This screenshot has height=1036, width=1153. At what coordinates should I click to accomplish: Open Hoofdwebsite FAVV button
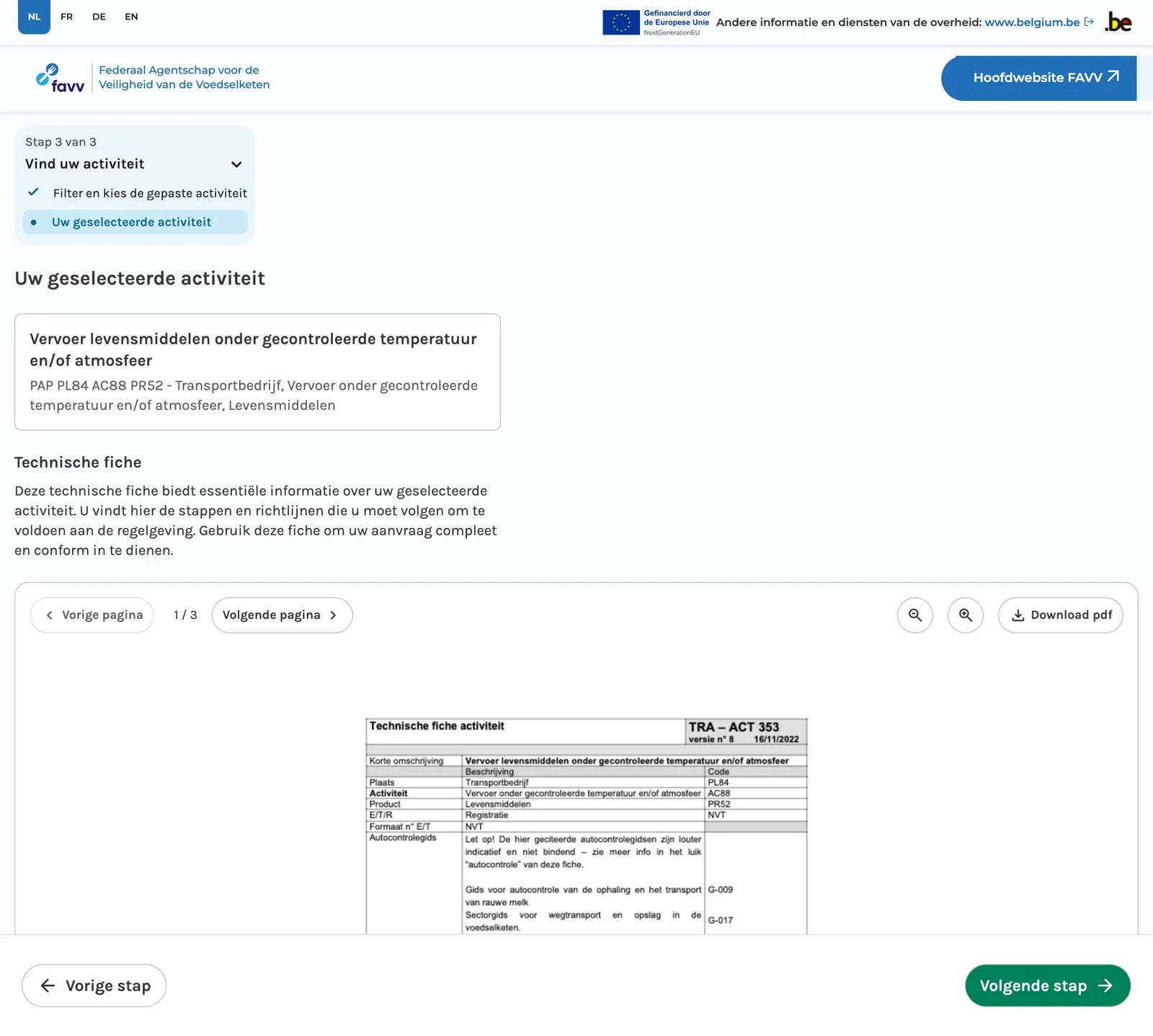[1038, 78]
